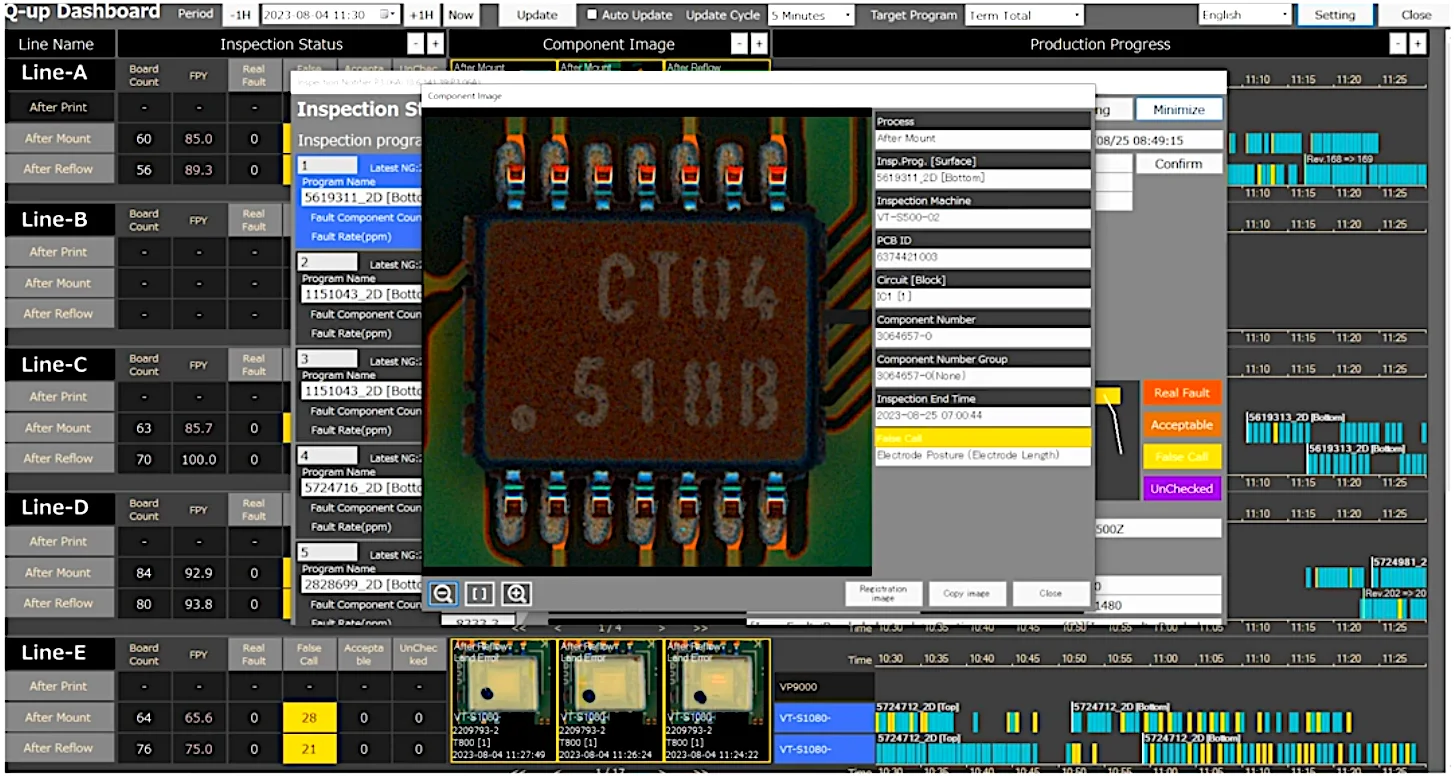
Task: Open the English language dropdown
Action: pos(1244,15)
